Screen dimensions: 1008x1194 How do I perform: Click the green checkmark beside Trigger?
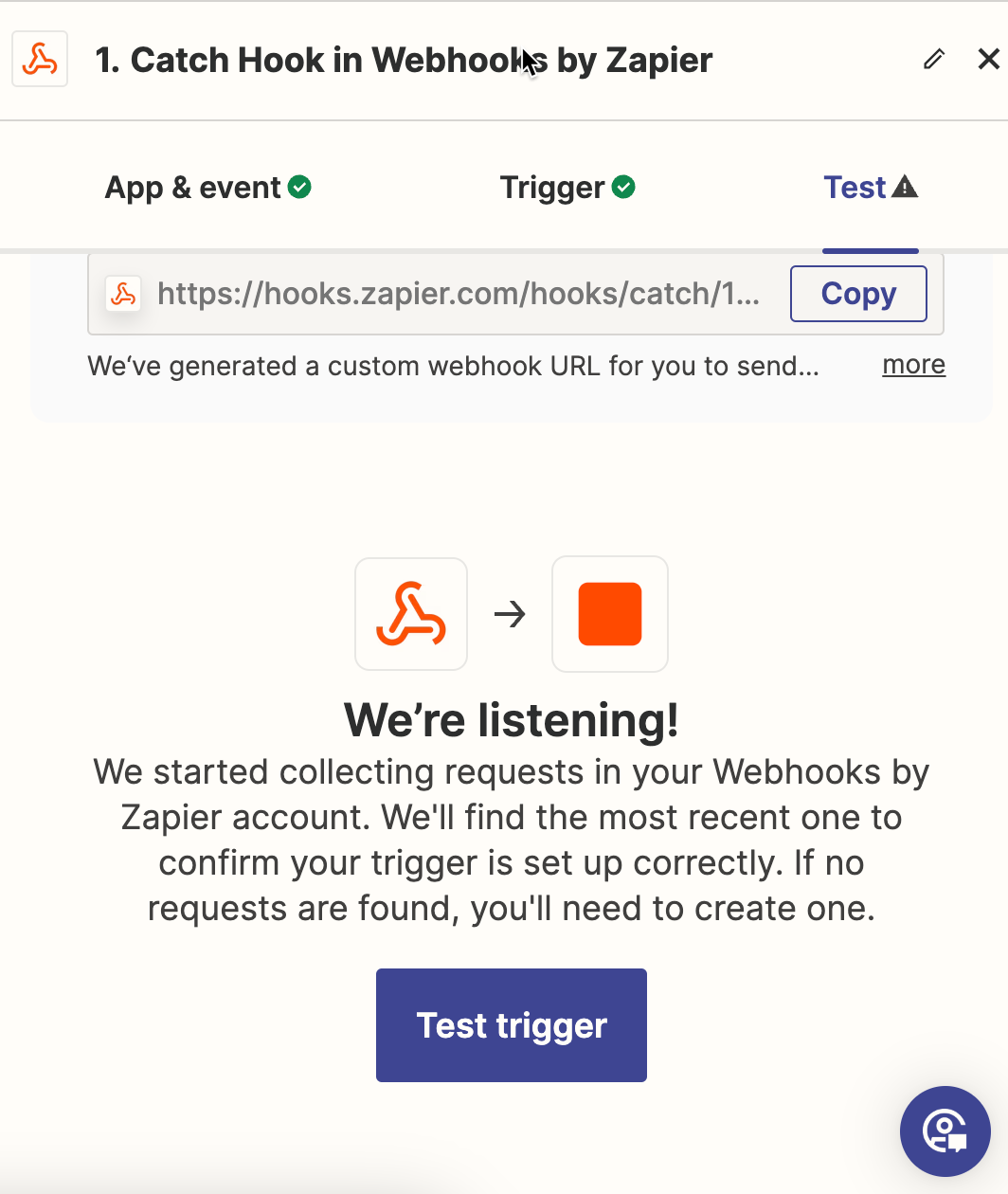[623, 187]
